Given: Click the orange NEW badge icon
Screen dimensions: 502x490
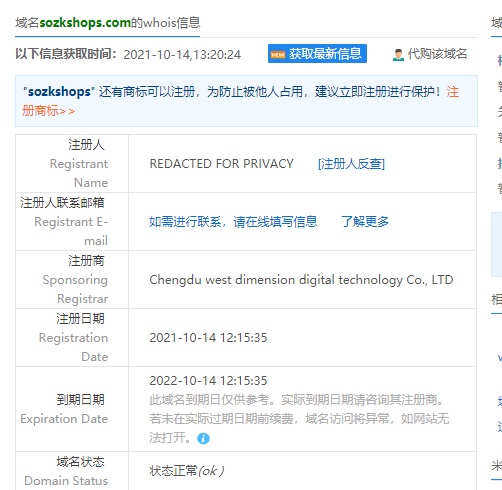Looking at the screenshot, I should tap(278, 55).
